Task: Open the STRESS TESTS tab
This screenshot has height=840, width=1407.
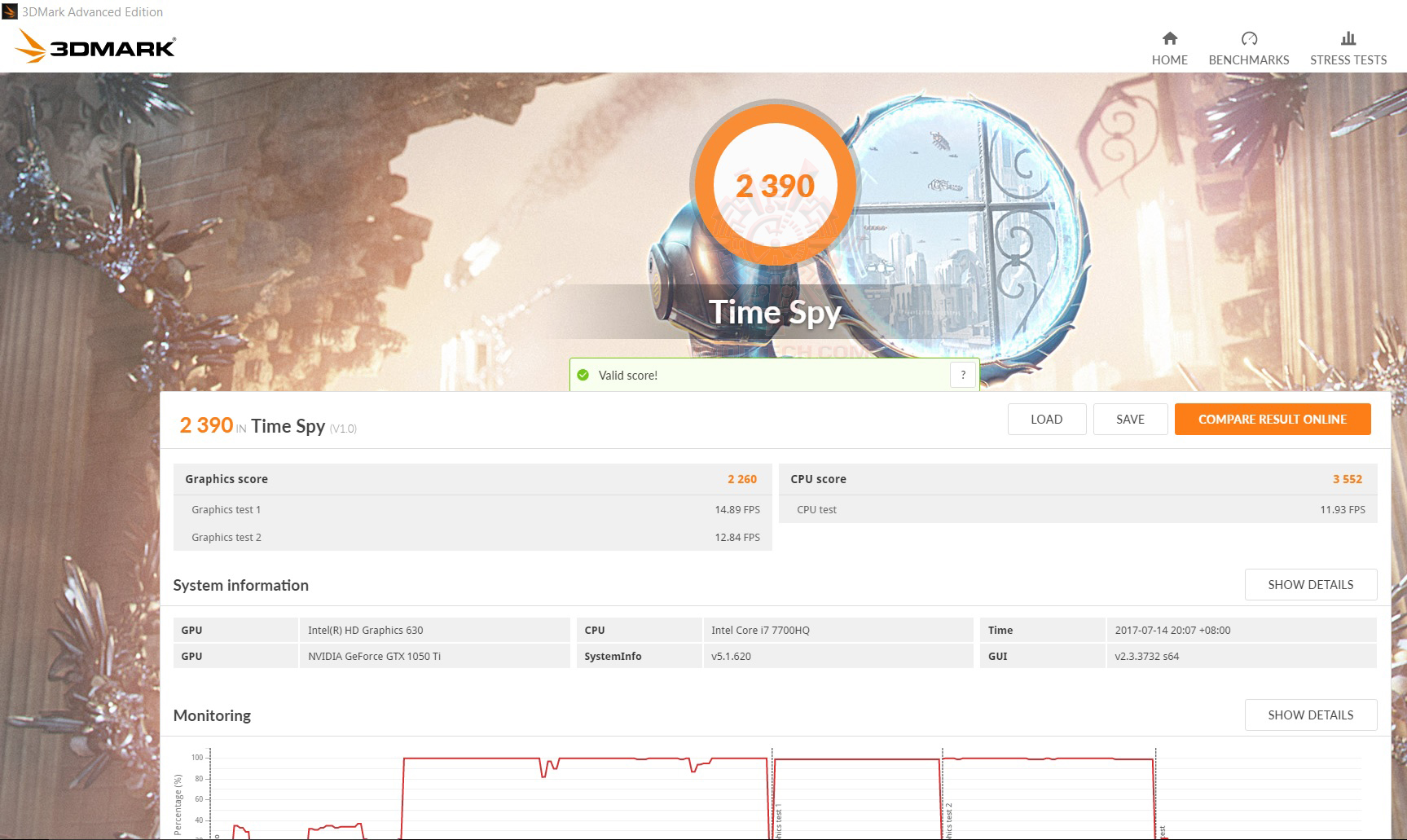Action: pyautogui.click(x=1348, y=49)
